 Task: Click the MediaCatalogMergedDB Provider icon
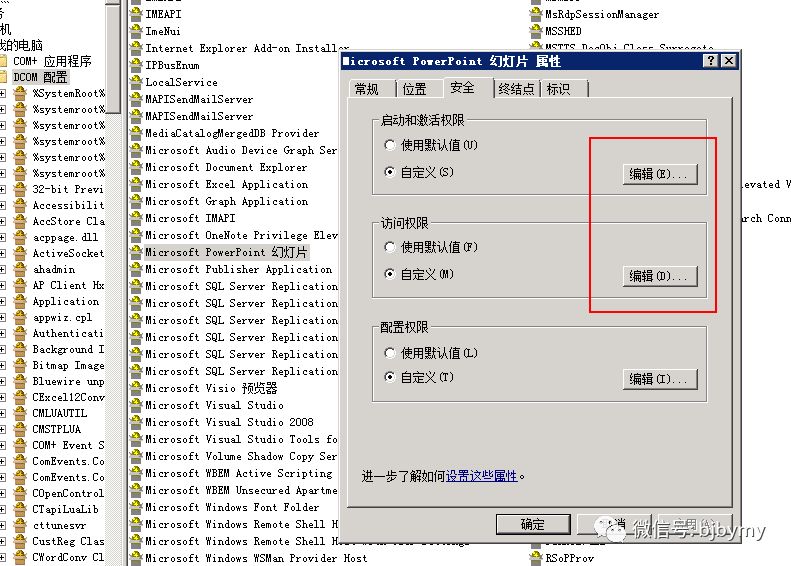coord(136,133)
